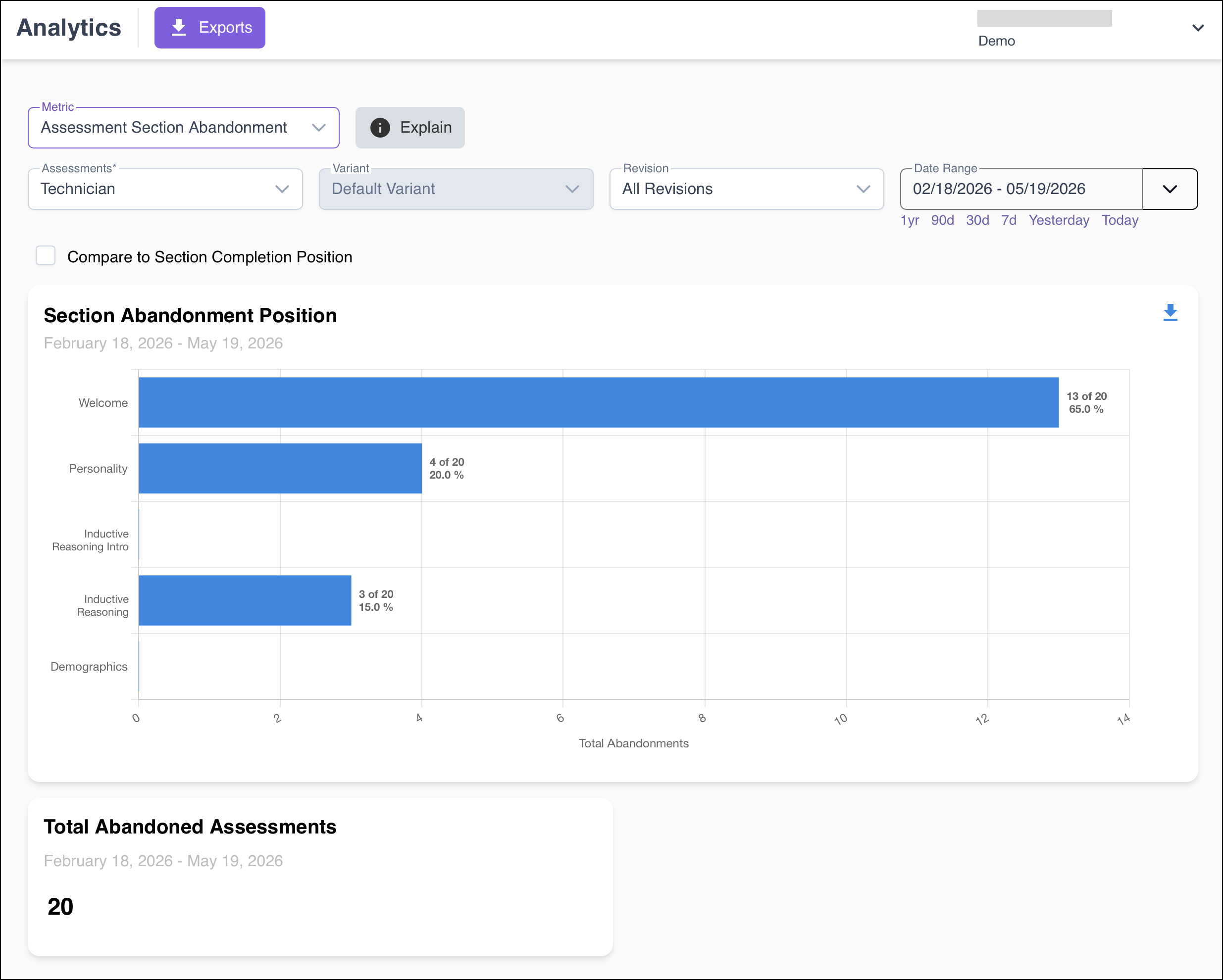Viewport: 1223px width, 980px height.
Task: Set date range to Yesterday
Action: point(1059,220)
